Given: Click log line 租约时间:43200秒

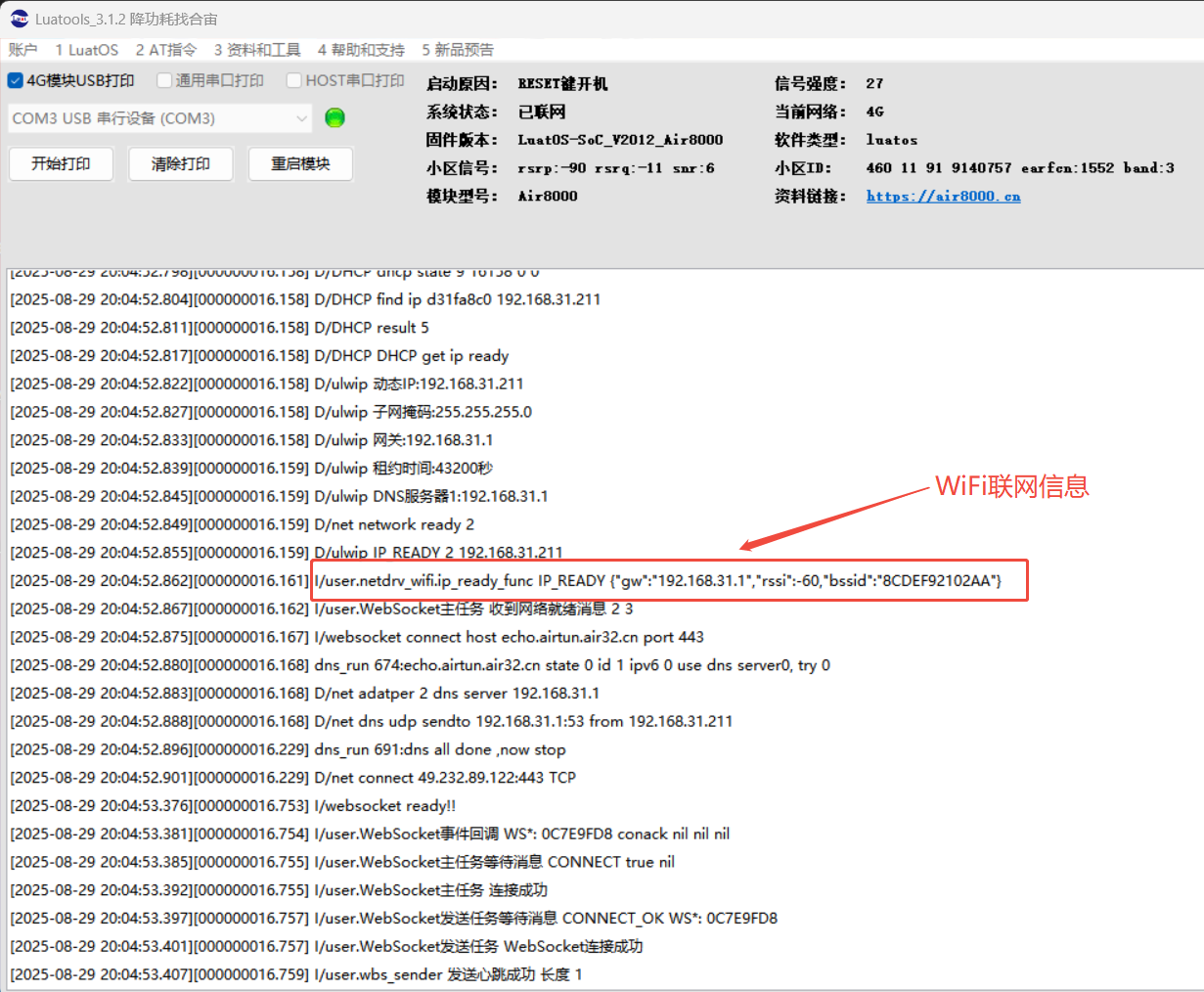Looking at the screenshot, I should [251, 469].
